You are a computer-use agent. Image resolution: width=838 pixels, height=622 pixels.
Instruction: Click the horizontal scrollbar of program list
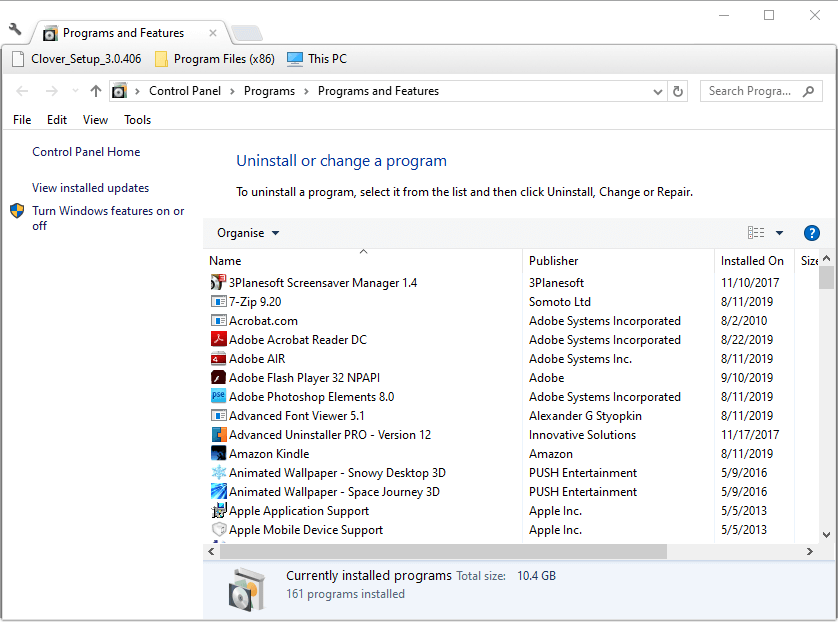pos(443,551)
